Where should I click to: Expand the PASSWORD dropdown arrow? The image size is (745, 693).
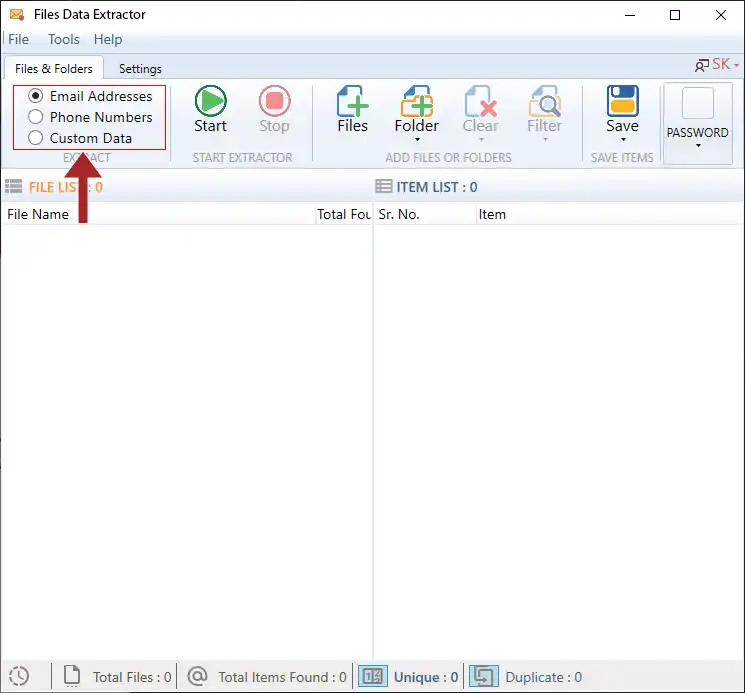point(698,146)
